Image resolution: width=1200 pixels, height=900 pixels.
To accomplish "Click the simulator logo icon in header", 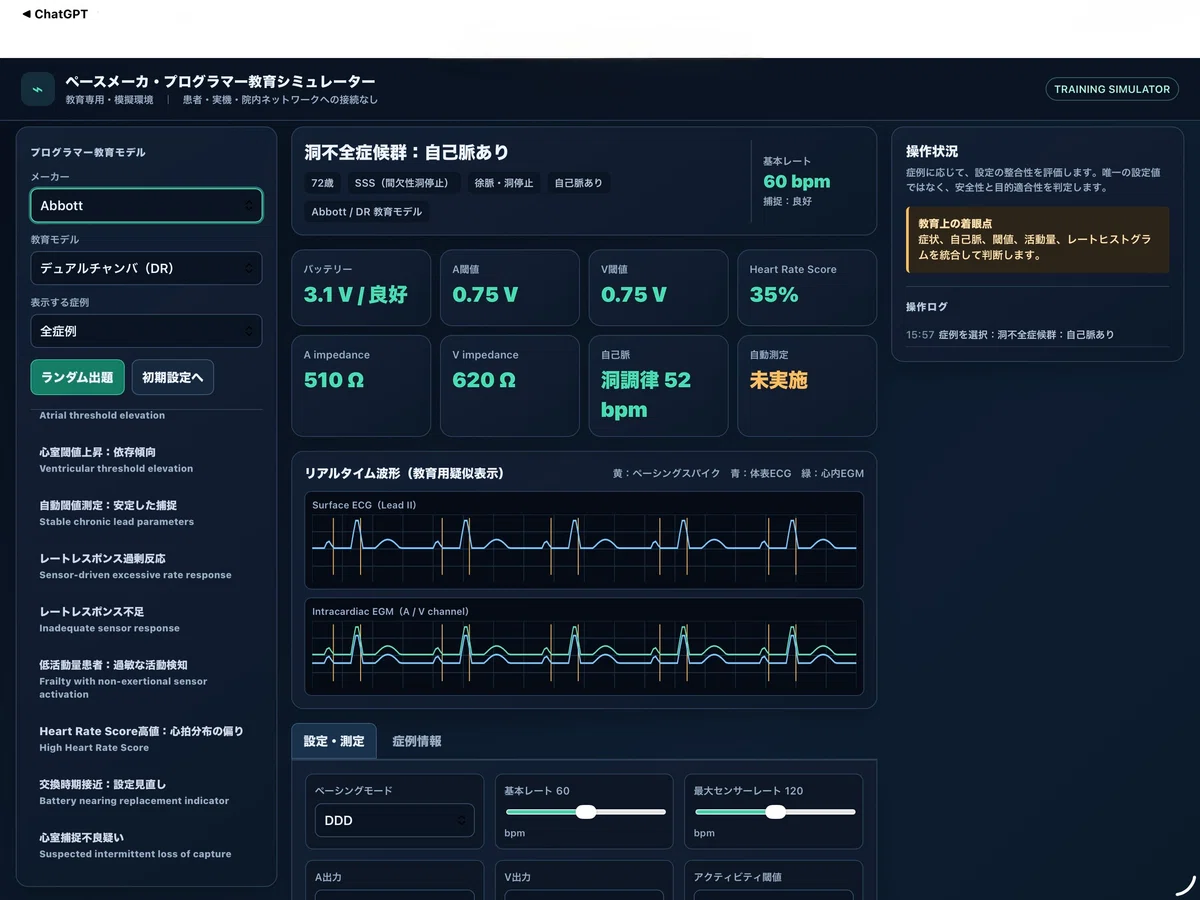I will pyautogui.click(x=38, y=89).
